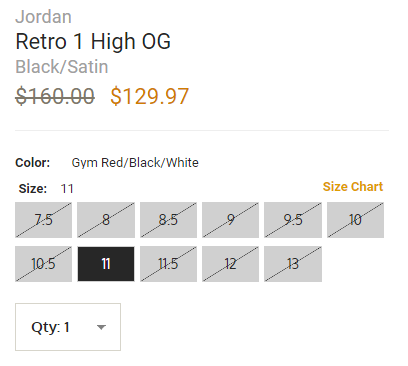This screenshot has height=366, width=408.
Task: Click the Color: label
Action: [x=33, y=163]
